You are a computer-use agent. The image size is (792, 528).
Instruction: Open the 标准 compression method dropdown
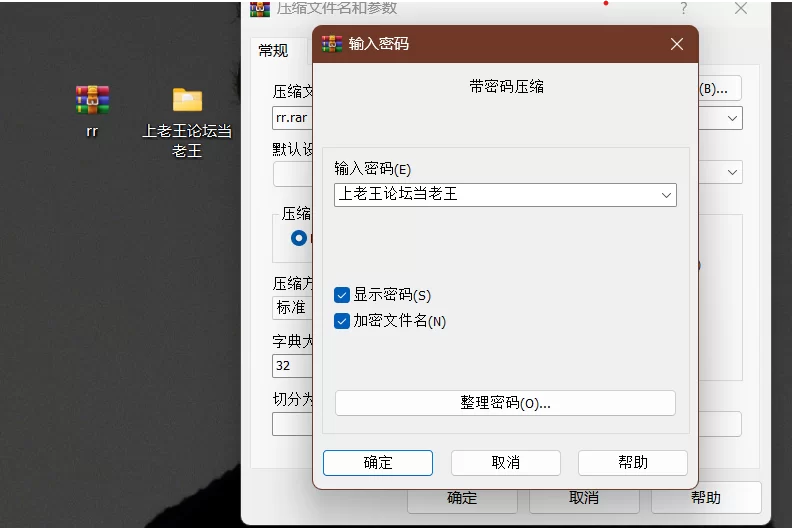pos(293,307)
